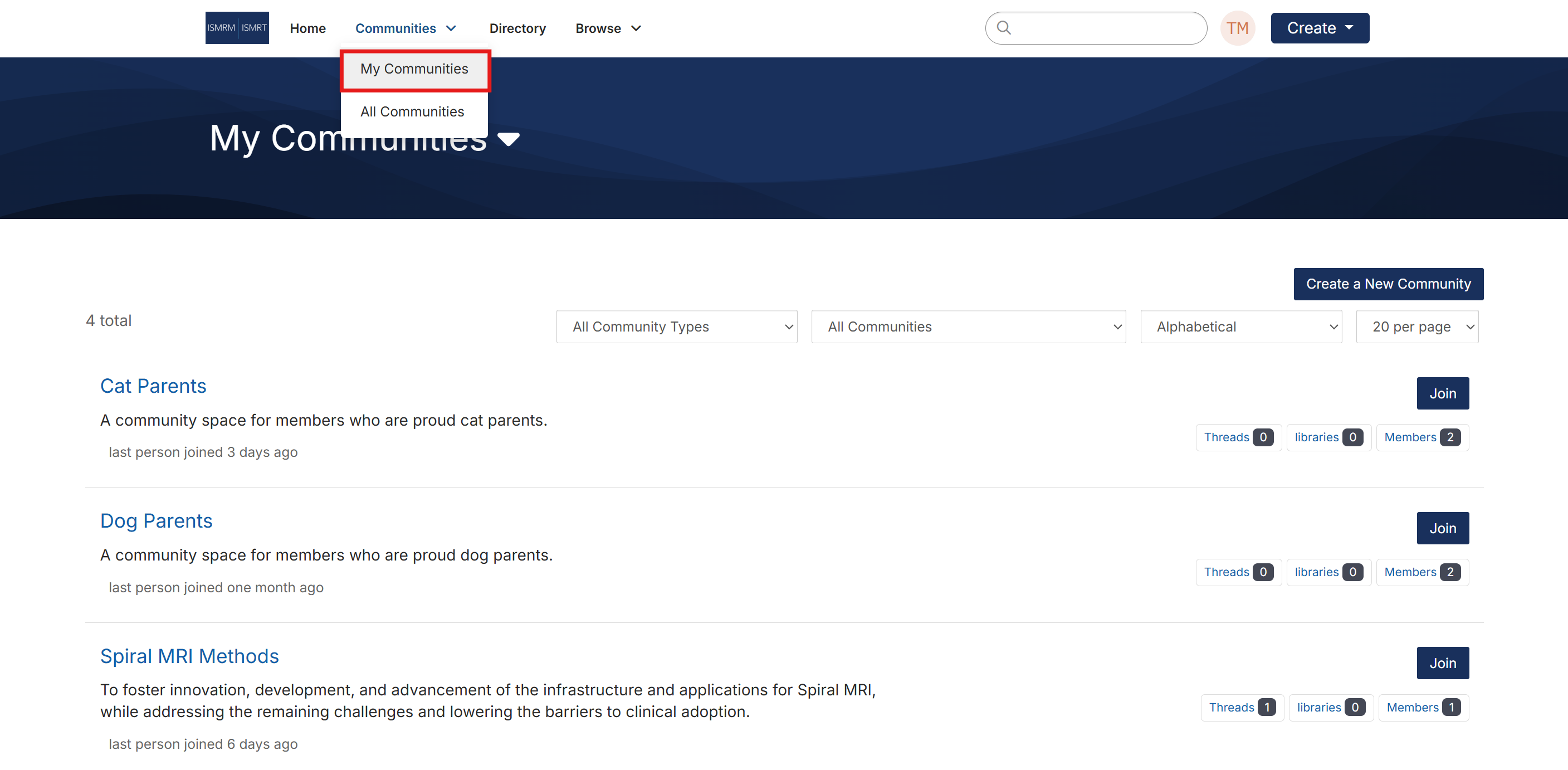Image resolution: width=1568 pixels, height=770 pixels.
Task: View Members badge for Cat Parents
Action: pyautogui.click(x=1422, y=437)
